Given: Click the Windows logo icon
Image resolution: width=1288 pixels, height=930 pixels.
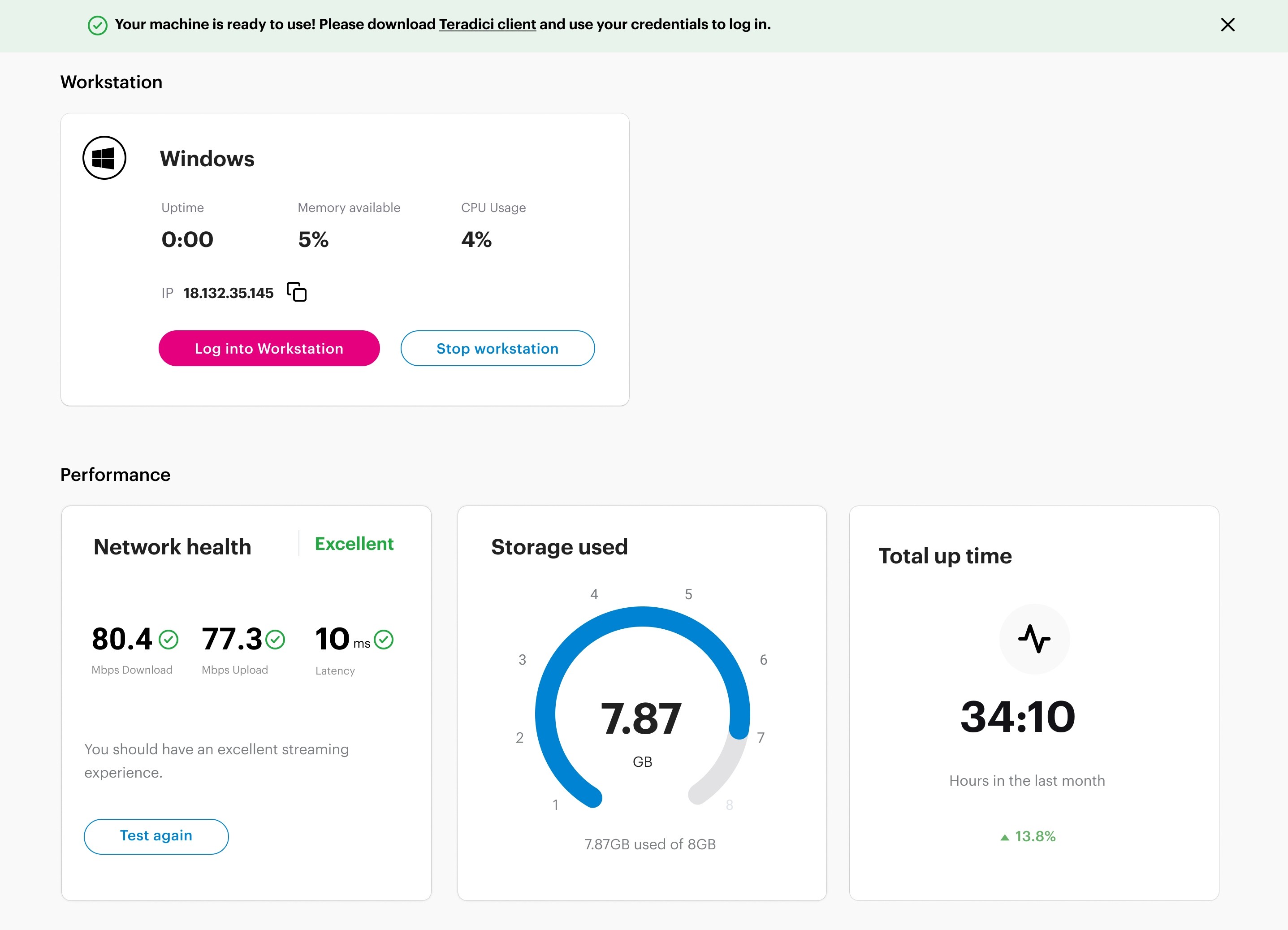Looking at the screenshot, I should (x=104, y=158).
